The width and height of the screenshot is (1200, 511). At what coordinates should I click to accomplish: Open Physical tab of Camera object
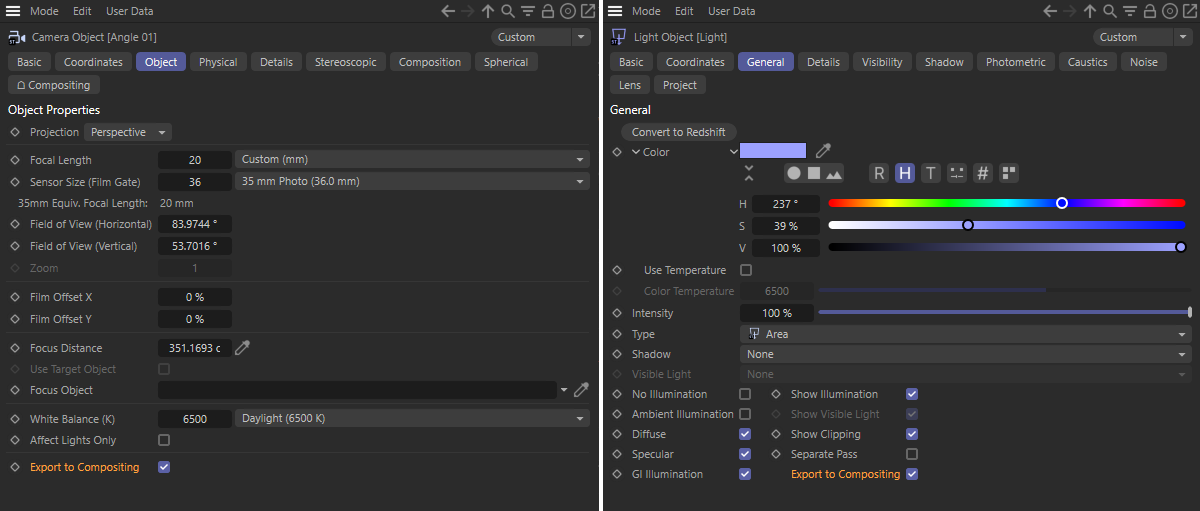point(218,62)
